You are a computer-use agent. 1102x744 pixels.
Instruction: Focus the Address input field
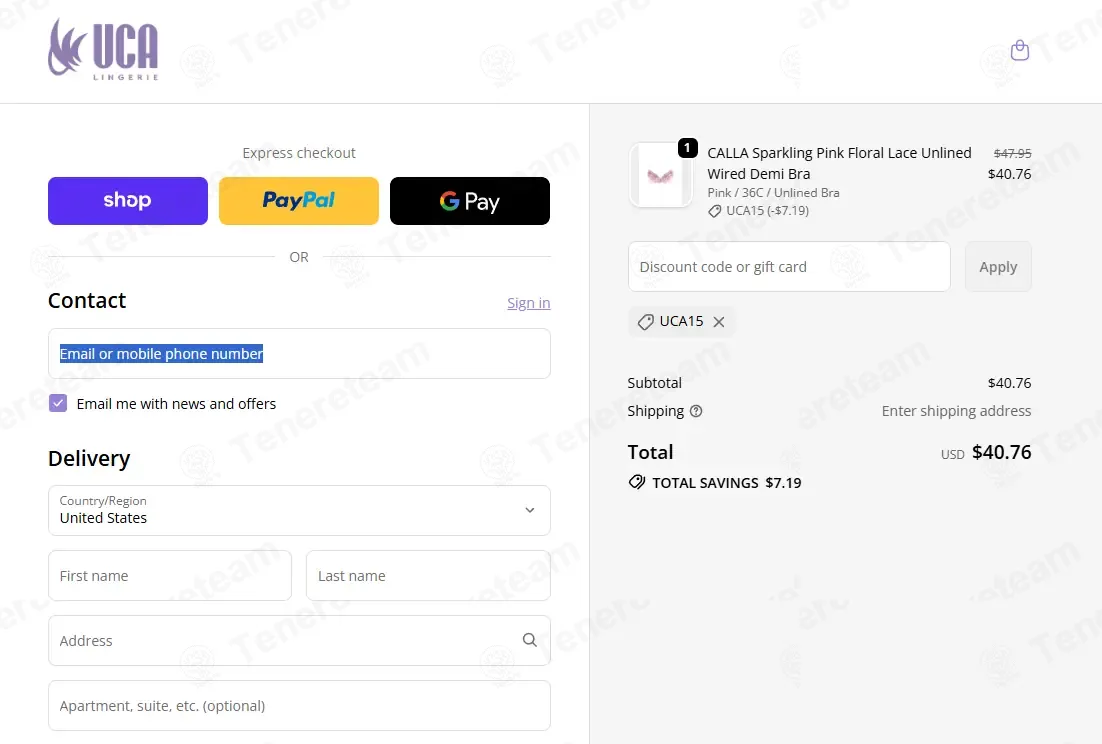click(299, 640)
